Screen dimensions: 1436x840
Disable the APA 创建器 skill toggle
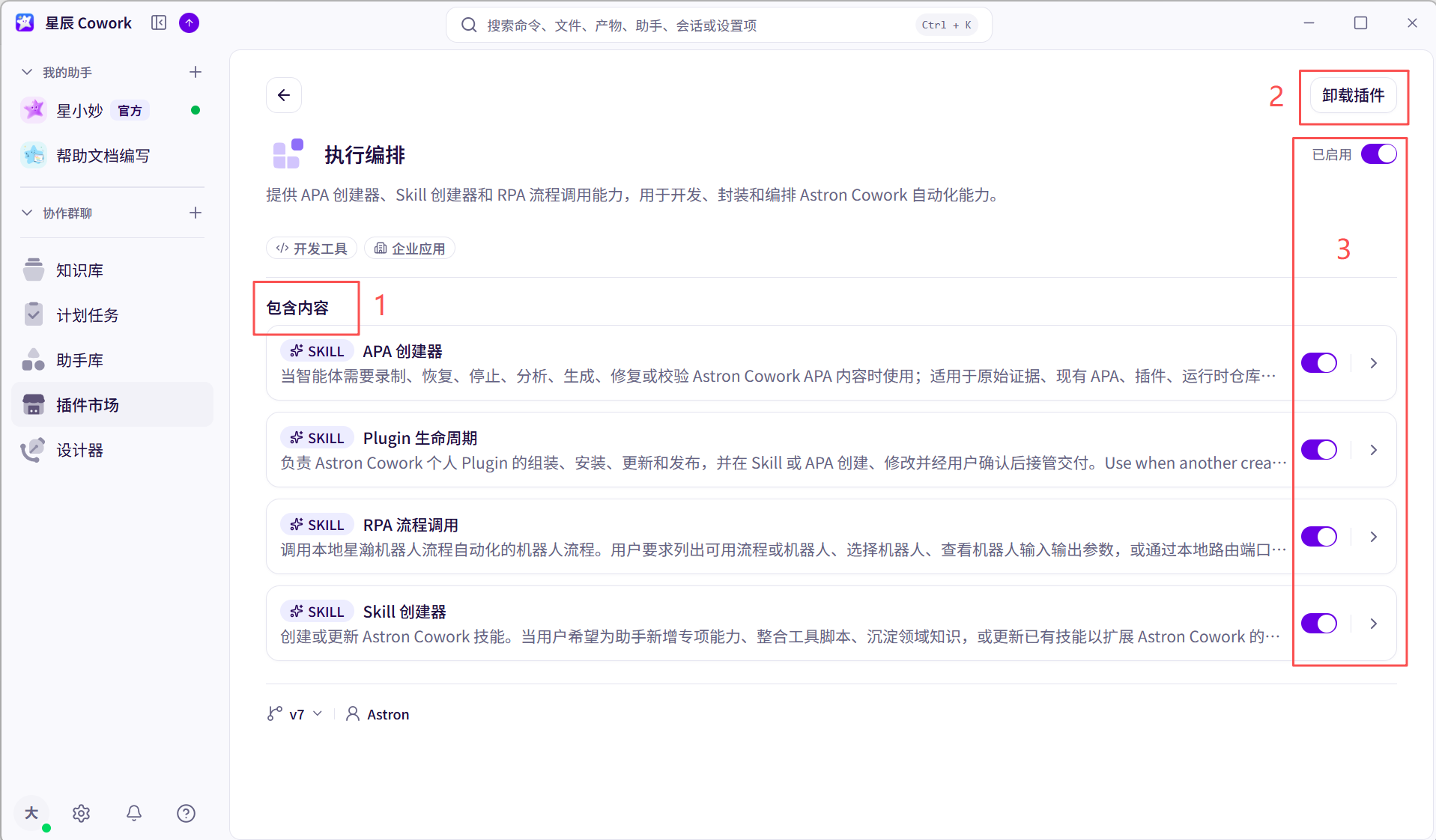tap(1319, 363)
